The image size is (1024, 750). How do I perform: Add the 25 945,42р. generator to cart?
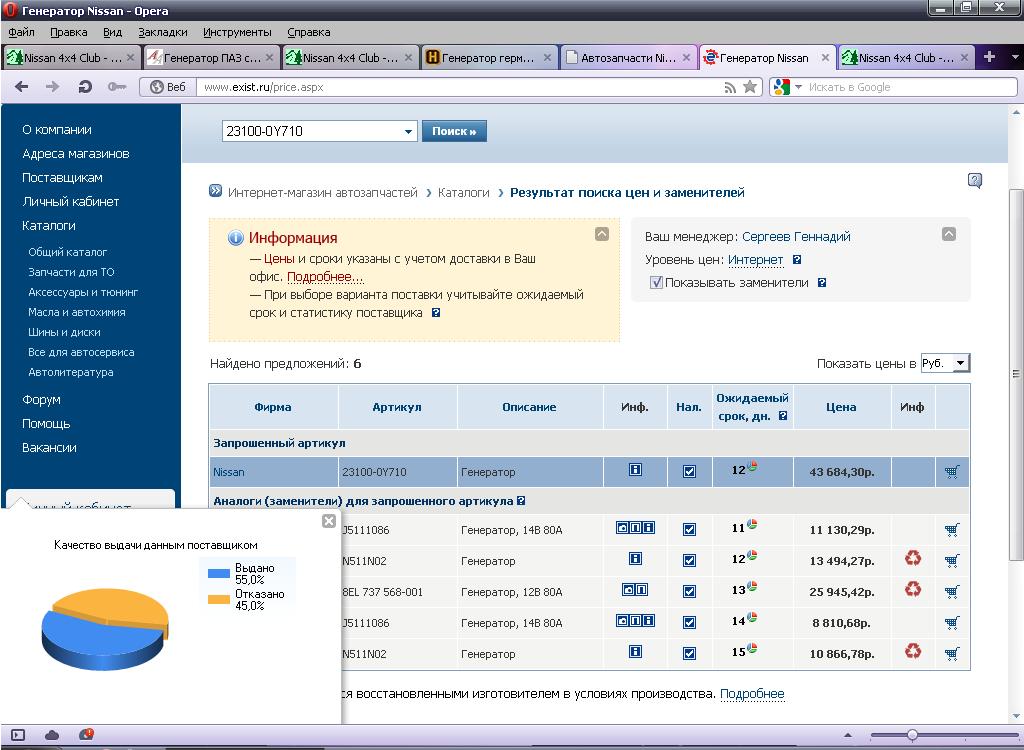(952, 591)
